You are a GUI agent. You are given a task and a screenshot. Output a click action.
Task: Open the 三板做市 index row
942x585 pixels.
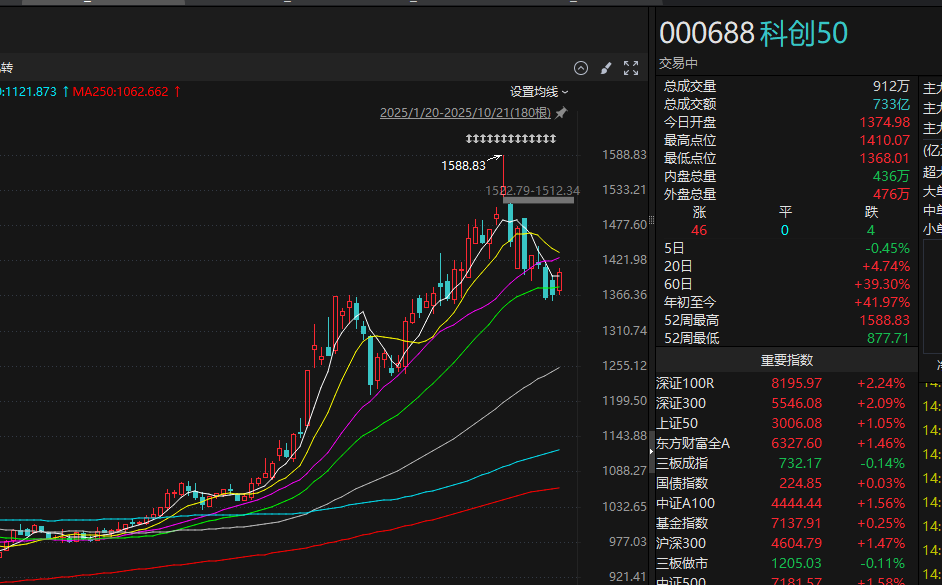(x=786, y=563)
